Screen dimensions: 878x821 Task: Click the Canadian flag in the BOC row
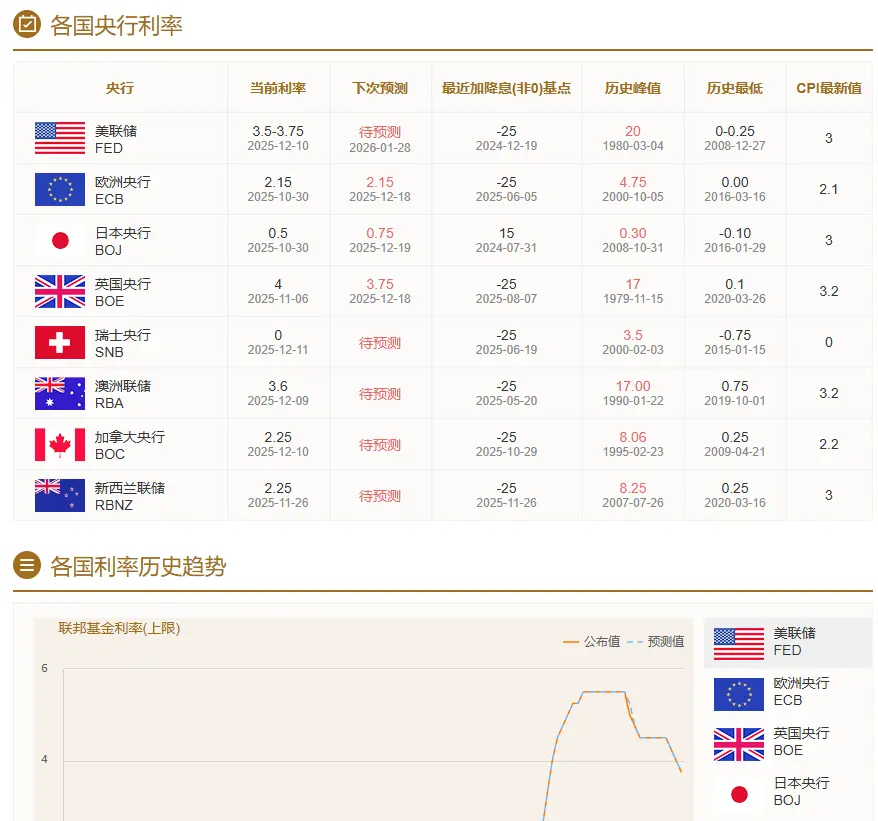[x=60, y=444]
